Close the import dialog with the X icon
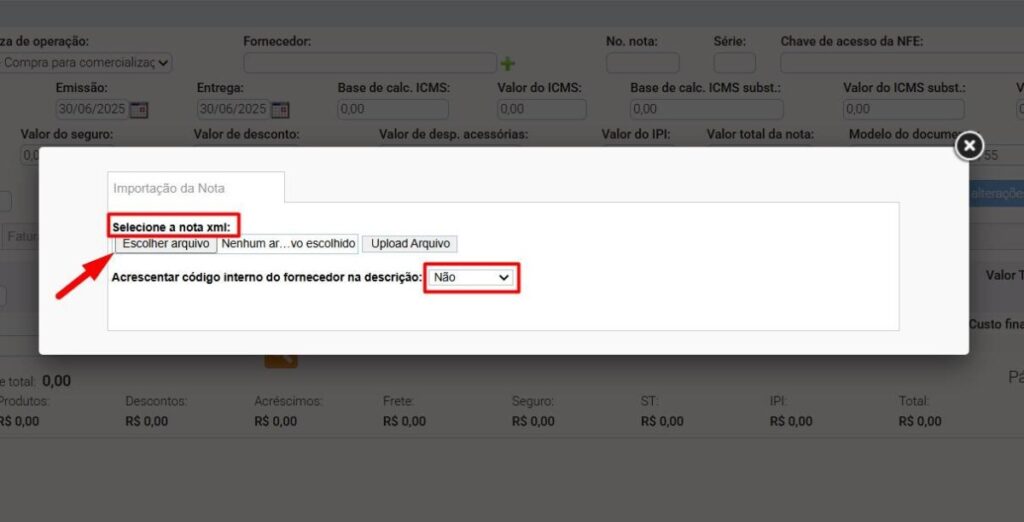The height and width of the screenshot is (522, 1024). point(968,146)
